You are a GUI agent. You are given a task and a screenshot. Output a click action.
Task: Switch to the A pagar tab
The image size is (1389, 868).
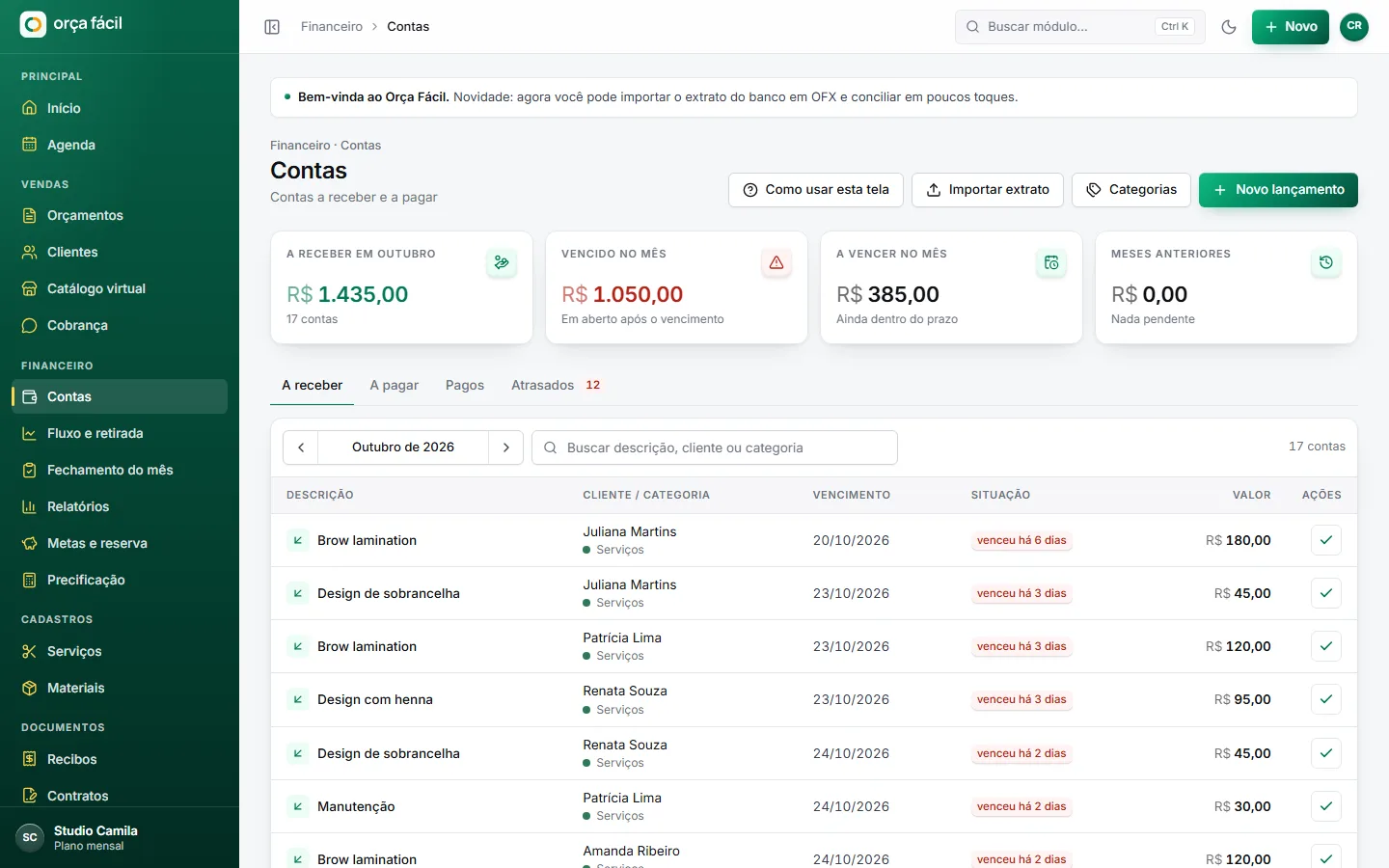click(394, 385)
